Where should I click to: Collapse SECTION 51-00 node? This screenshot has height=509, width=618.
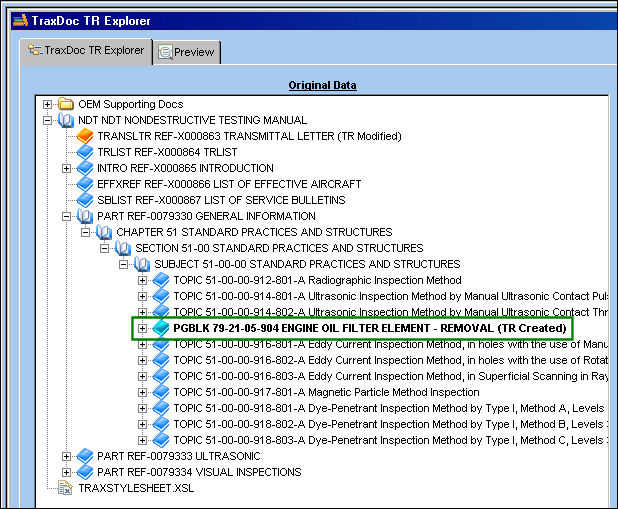104,248
